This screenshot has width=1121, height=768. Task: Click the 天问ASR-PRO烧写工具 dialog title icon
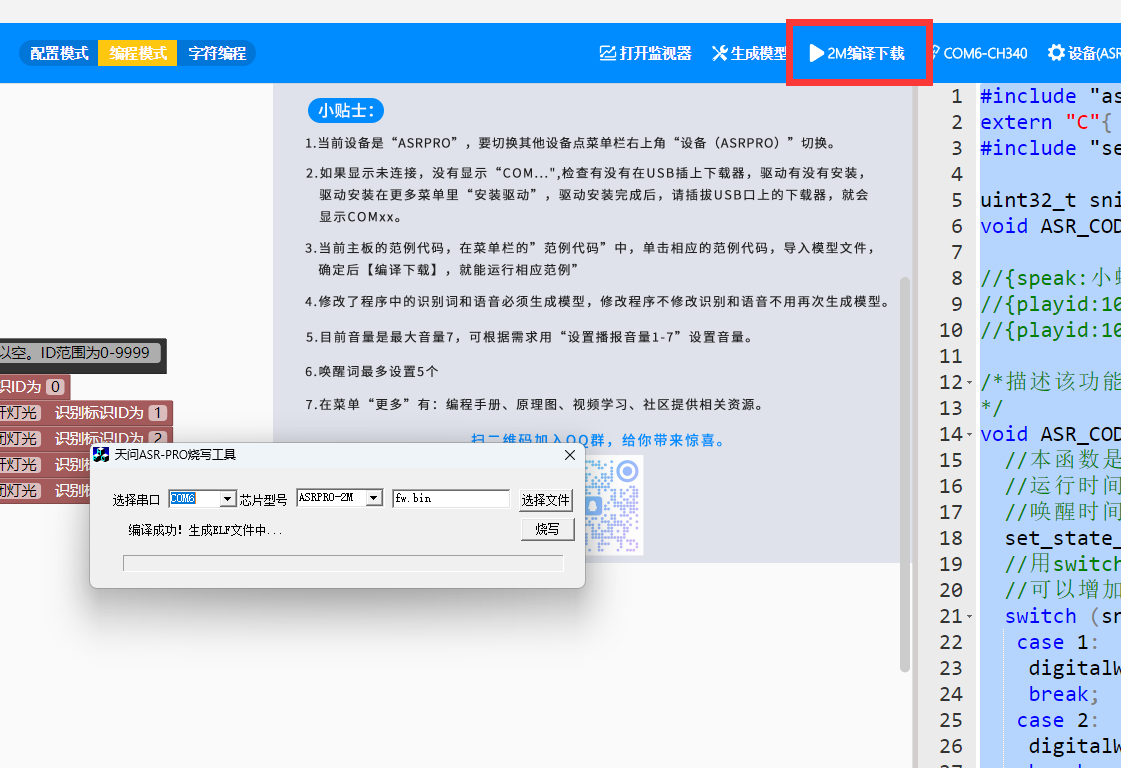(x=101, y=455)
